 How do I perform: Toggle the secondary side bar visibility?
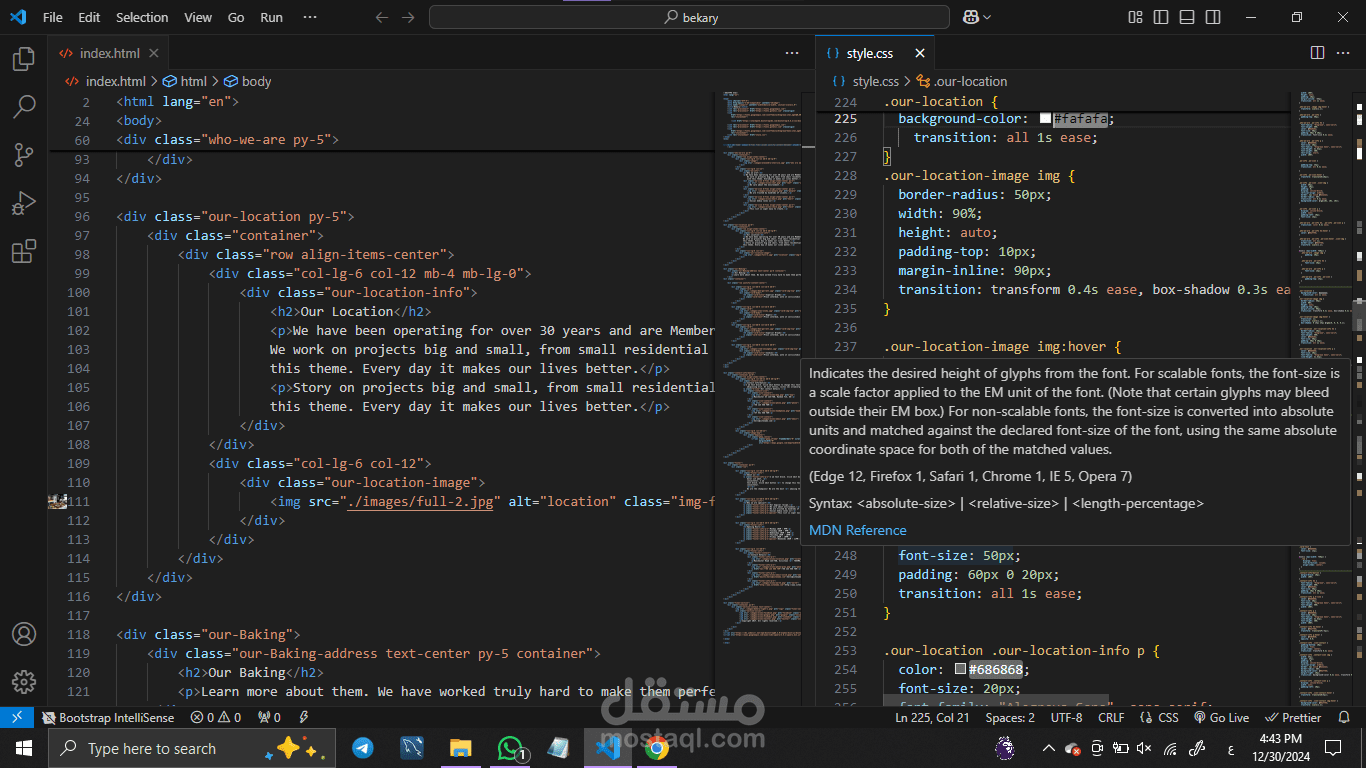1213,17
